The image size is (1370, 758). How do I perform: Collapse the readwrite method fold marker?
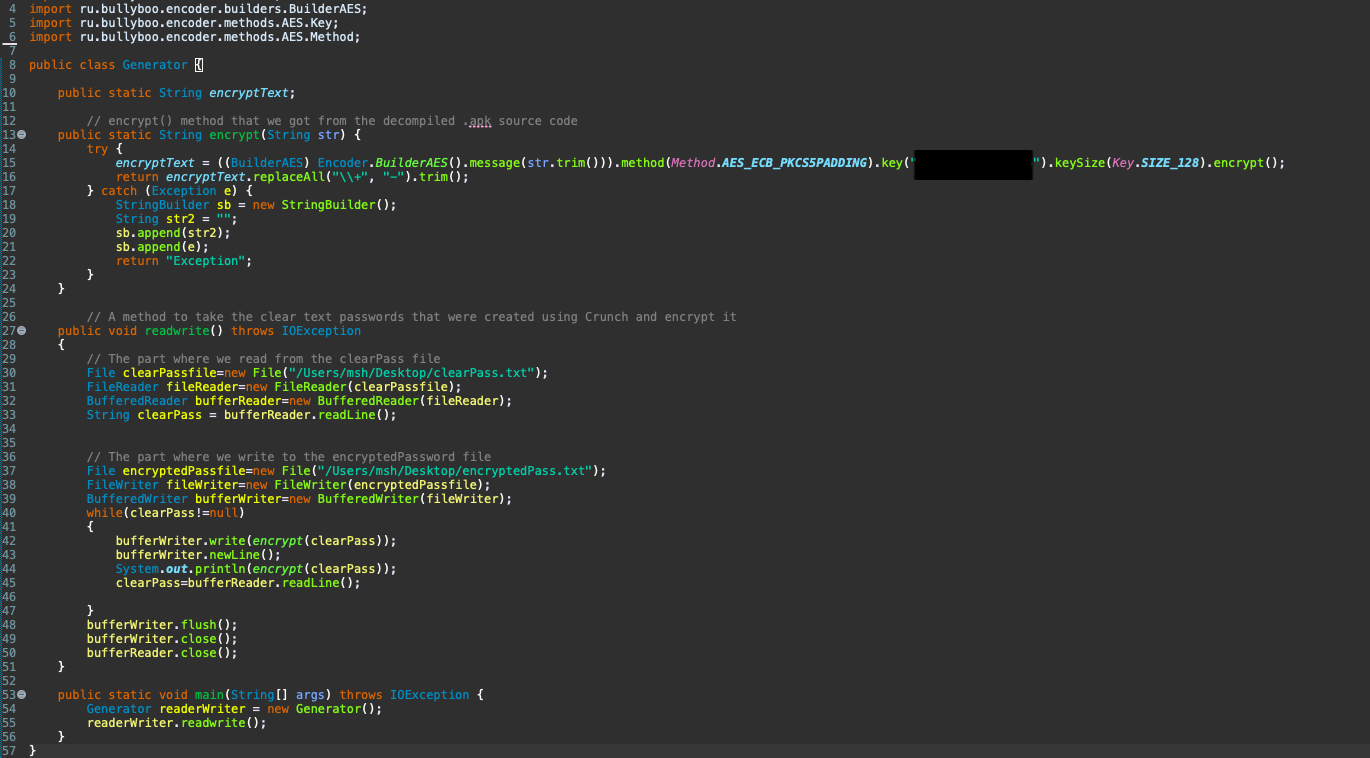pos(21,331)
